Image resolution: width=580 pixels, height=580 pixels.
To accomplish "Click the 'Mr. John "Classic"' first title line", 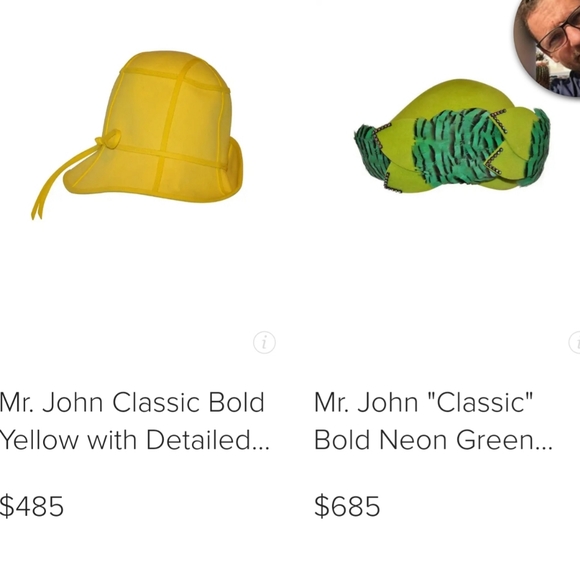I will 424,402.
